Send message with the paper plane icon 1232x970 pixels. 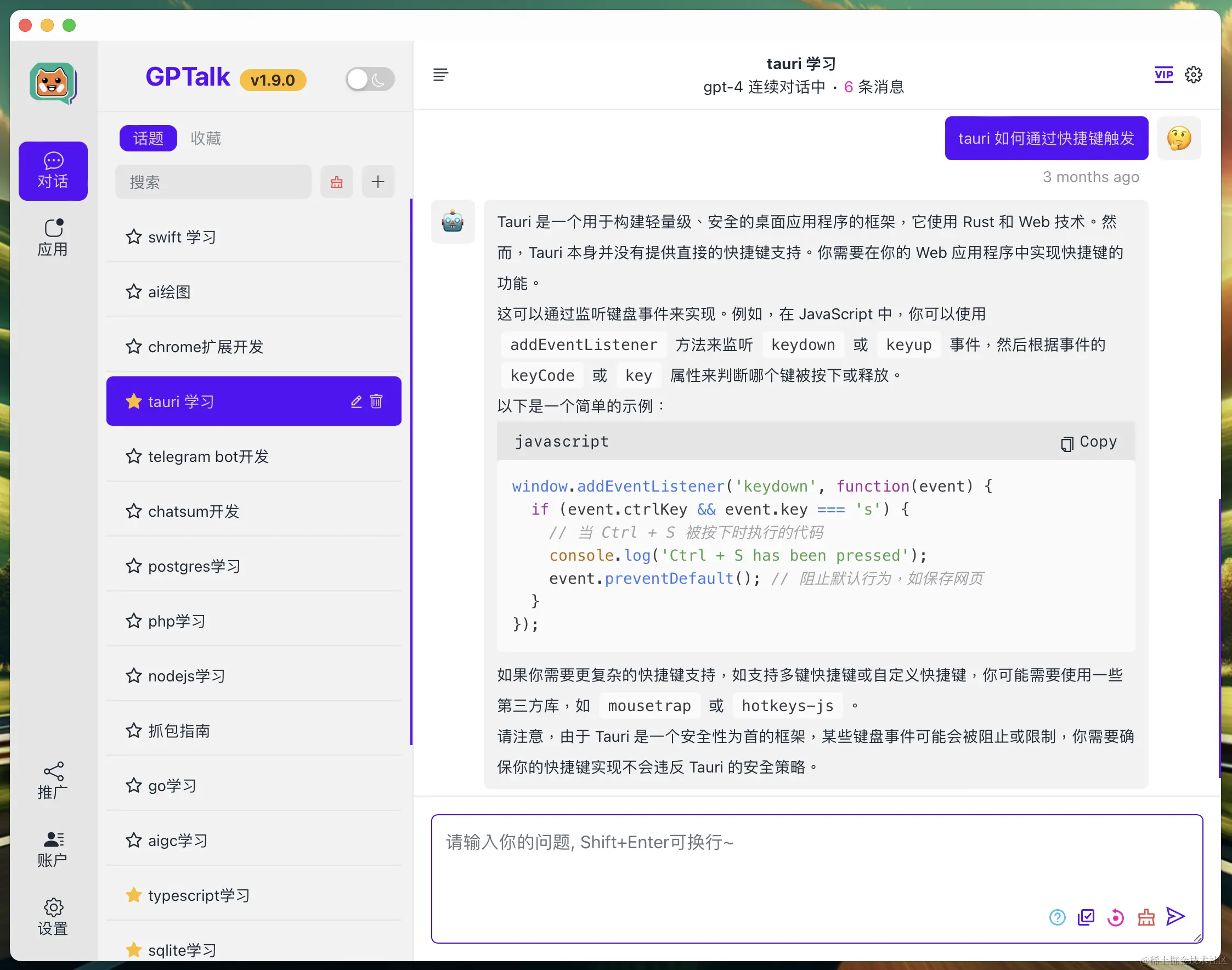(1175, 916)
